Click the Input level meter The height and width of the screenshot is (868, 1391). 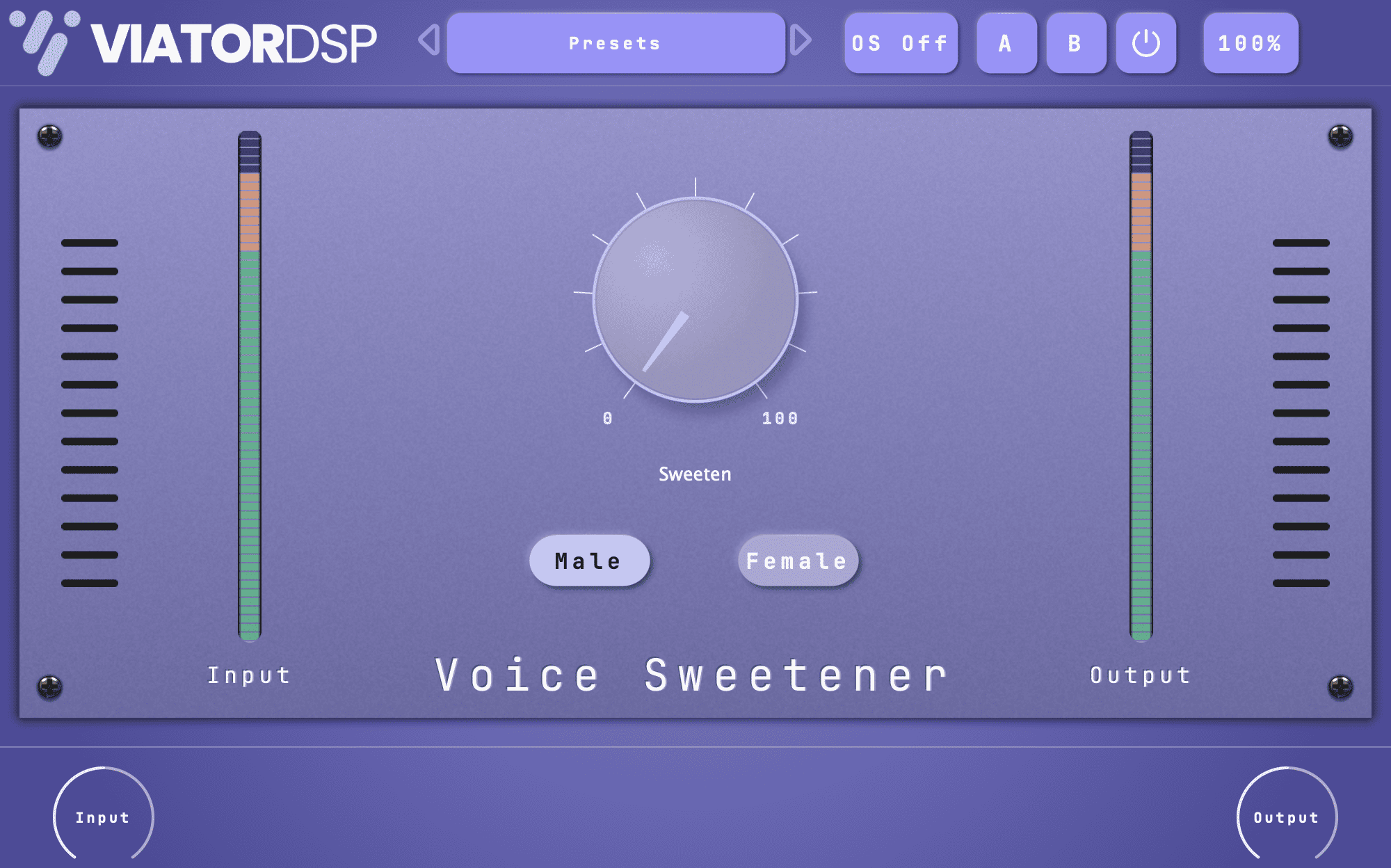250,385
